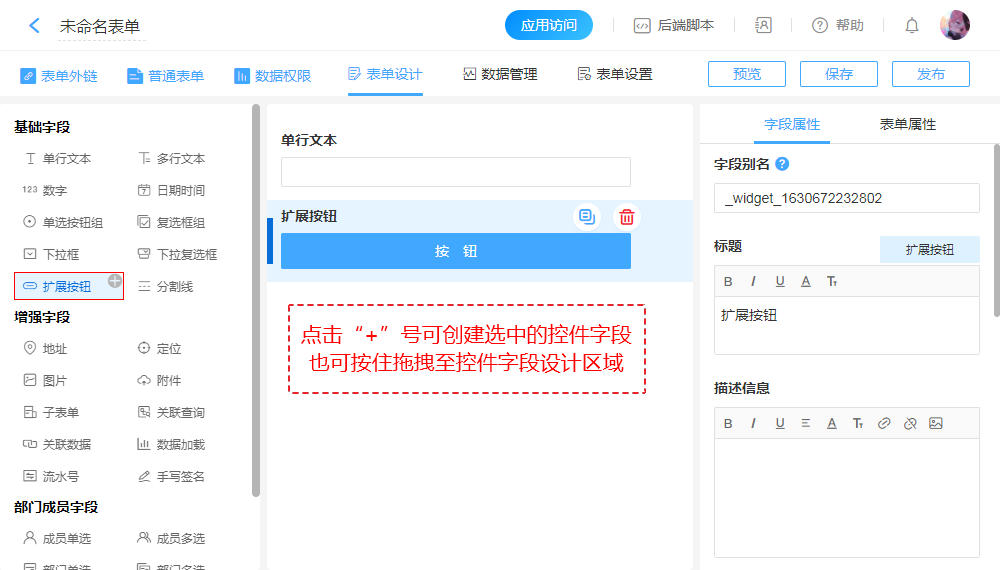Open the notification bell
This screenshot has width=1000, height=570.
tap(911, 26)
